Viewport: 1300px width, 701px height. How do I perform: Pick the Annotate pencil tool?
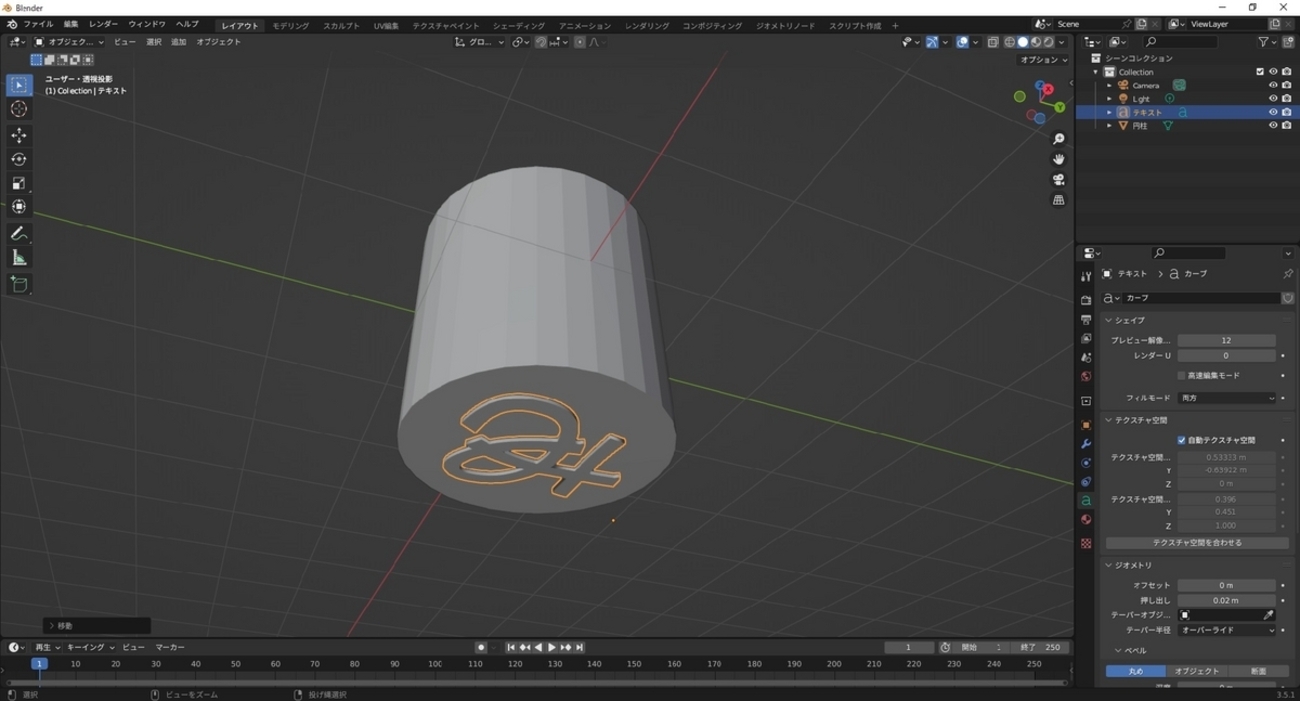19,233
